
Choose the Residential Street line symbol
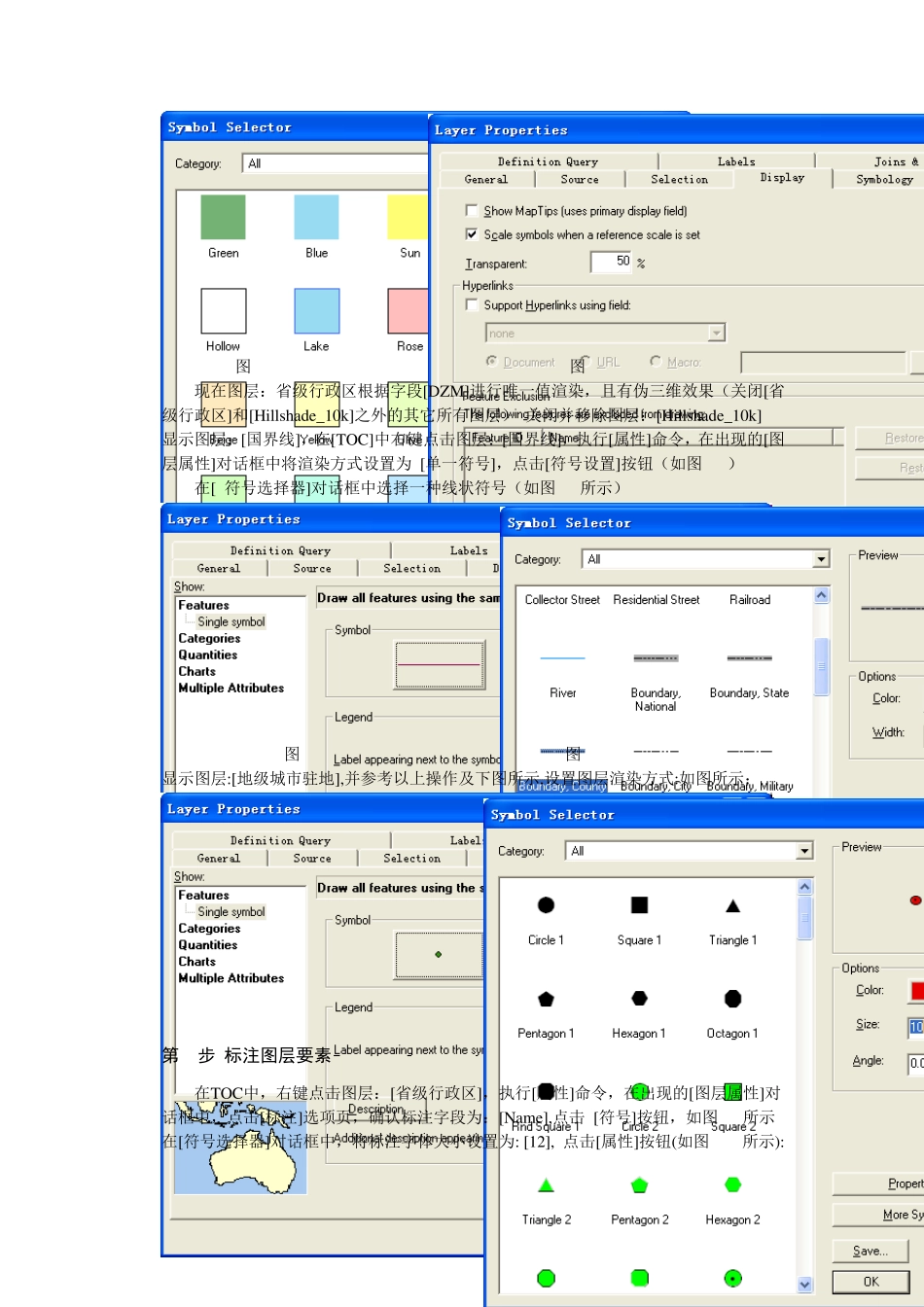coord(657,600)
